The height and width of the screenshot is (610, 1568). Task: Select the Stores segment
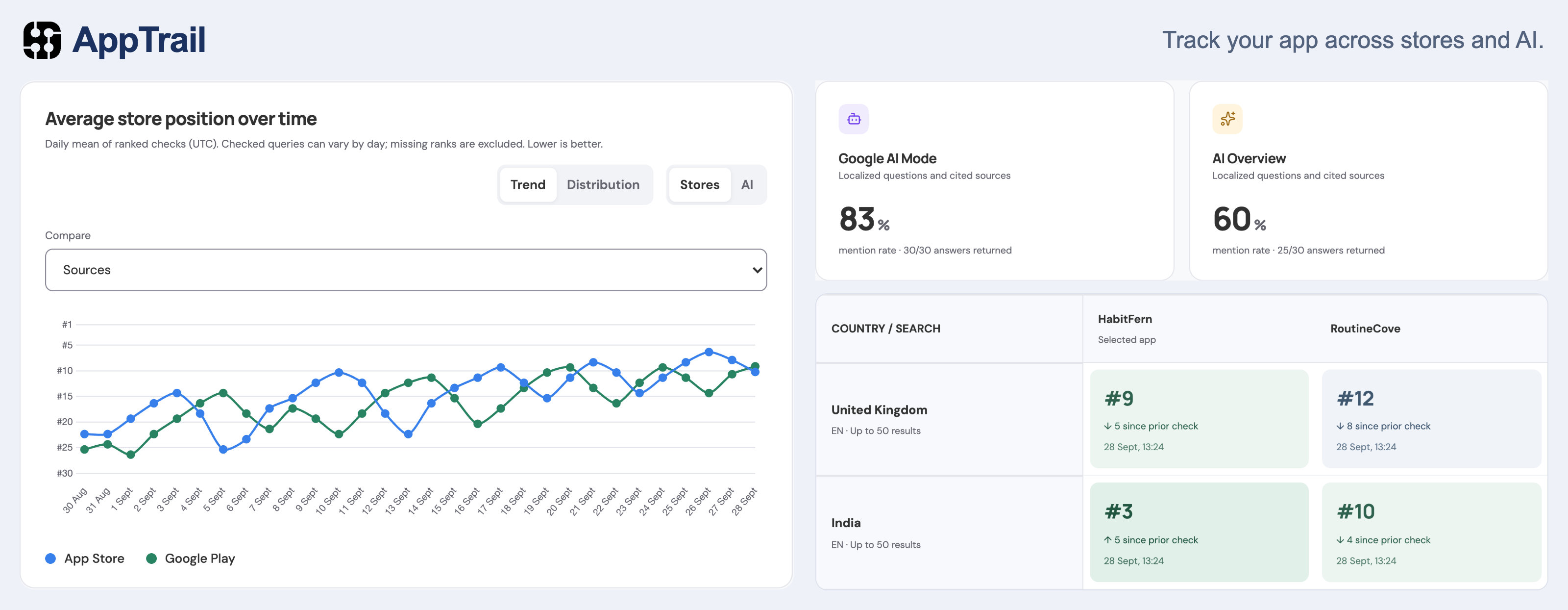click(x=699, y=185)
